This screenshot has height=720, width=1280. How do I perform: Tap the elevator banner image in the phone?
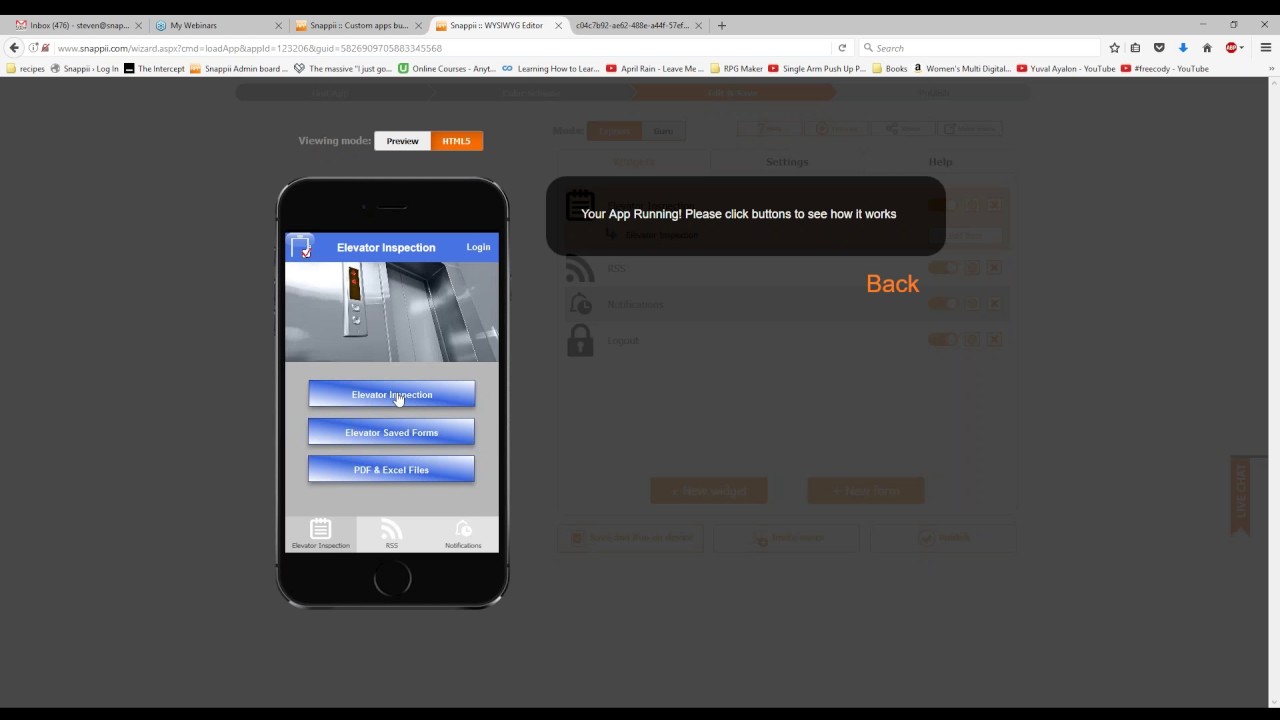click(x=392, y=312)
